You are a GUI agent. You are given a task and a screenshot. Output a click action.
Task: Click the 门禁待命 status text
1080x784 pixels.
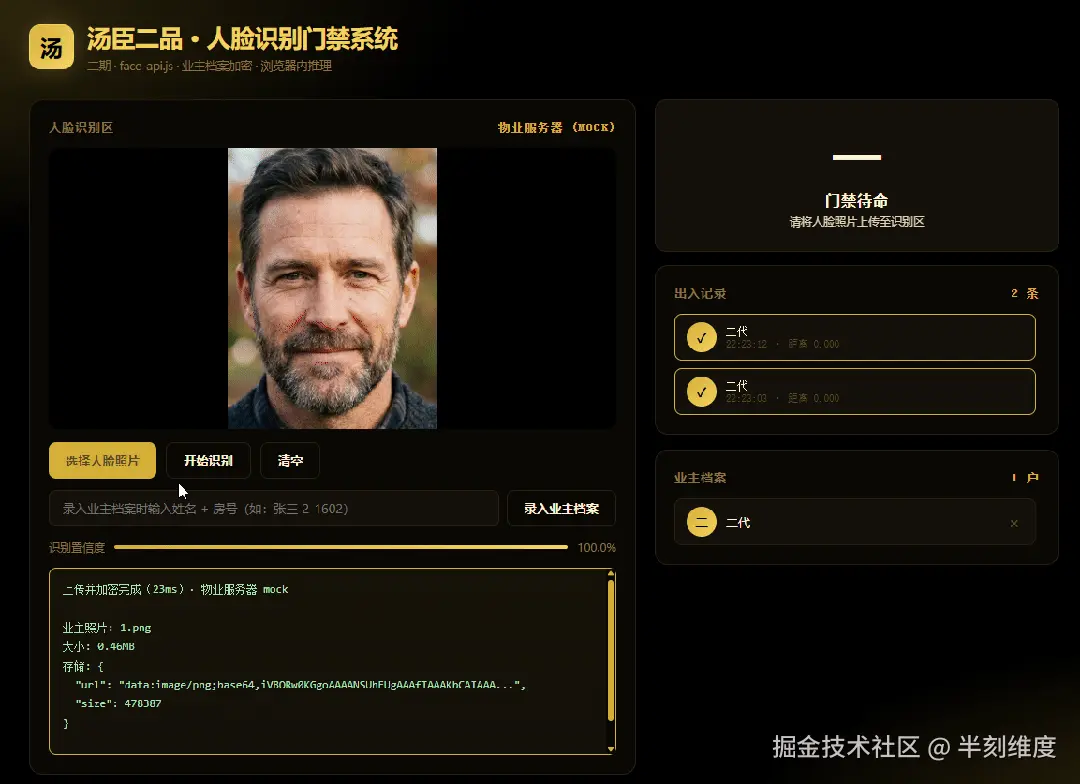pyautogui.click(x=856, y=200)
